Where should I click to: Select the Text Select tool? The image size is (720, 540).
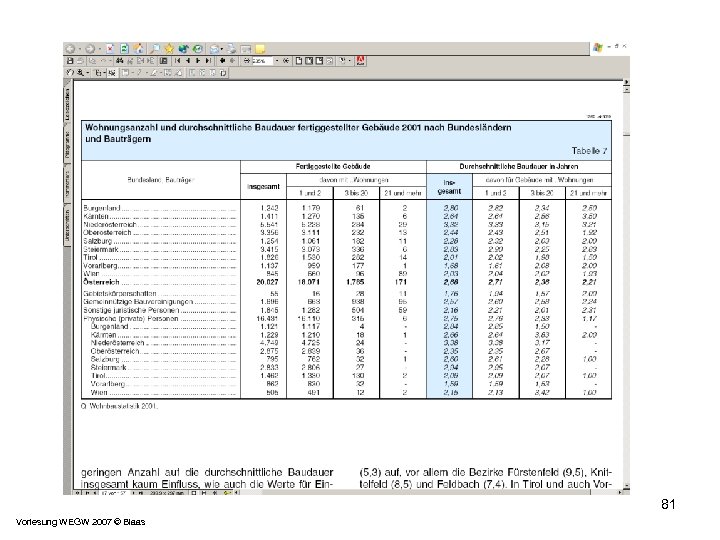pyautogui.click(x=98, y=73)
